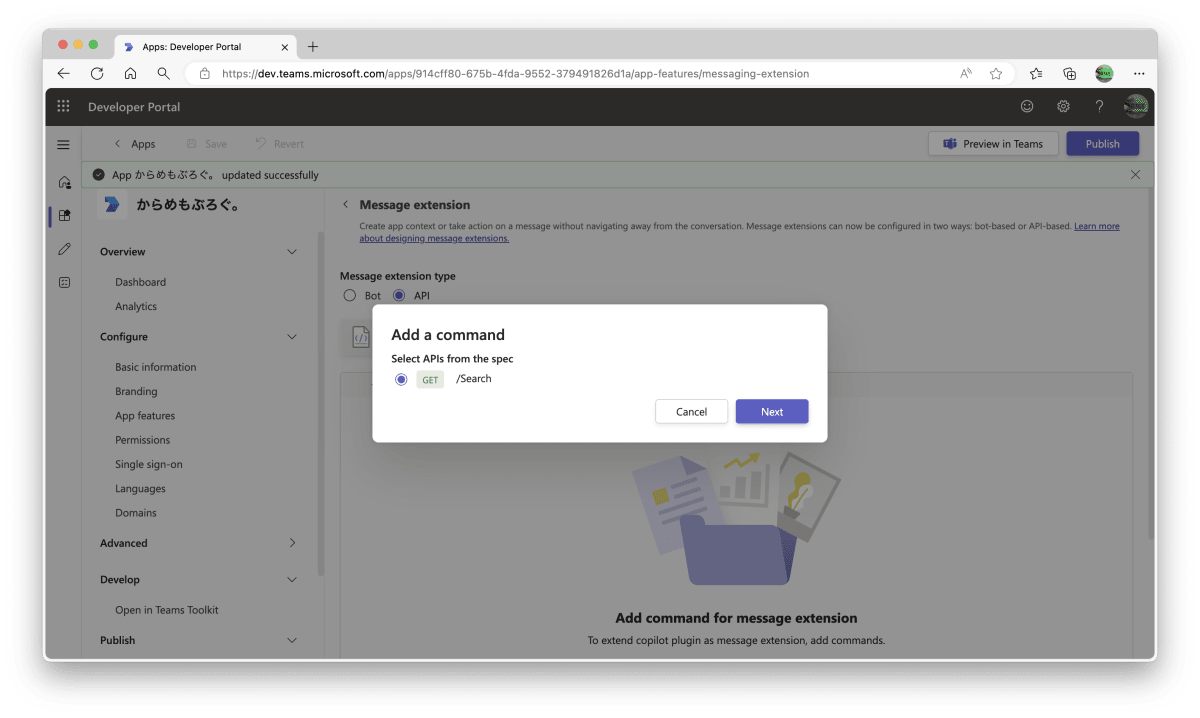Open the favorites list icon
The height and width of the screenshot is (718, 1200).
1036,73
